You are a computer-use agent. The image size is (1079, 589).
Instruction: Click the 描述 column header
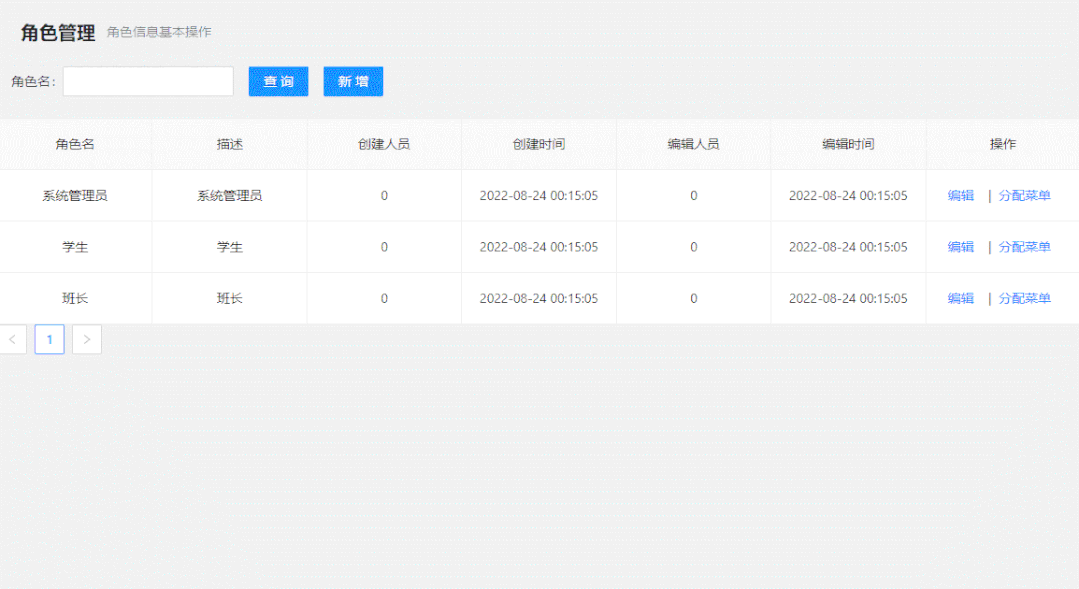point(230,144)
